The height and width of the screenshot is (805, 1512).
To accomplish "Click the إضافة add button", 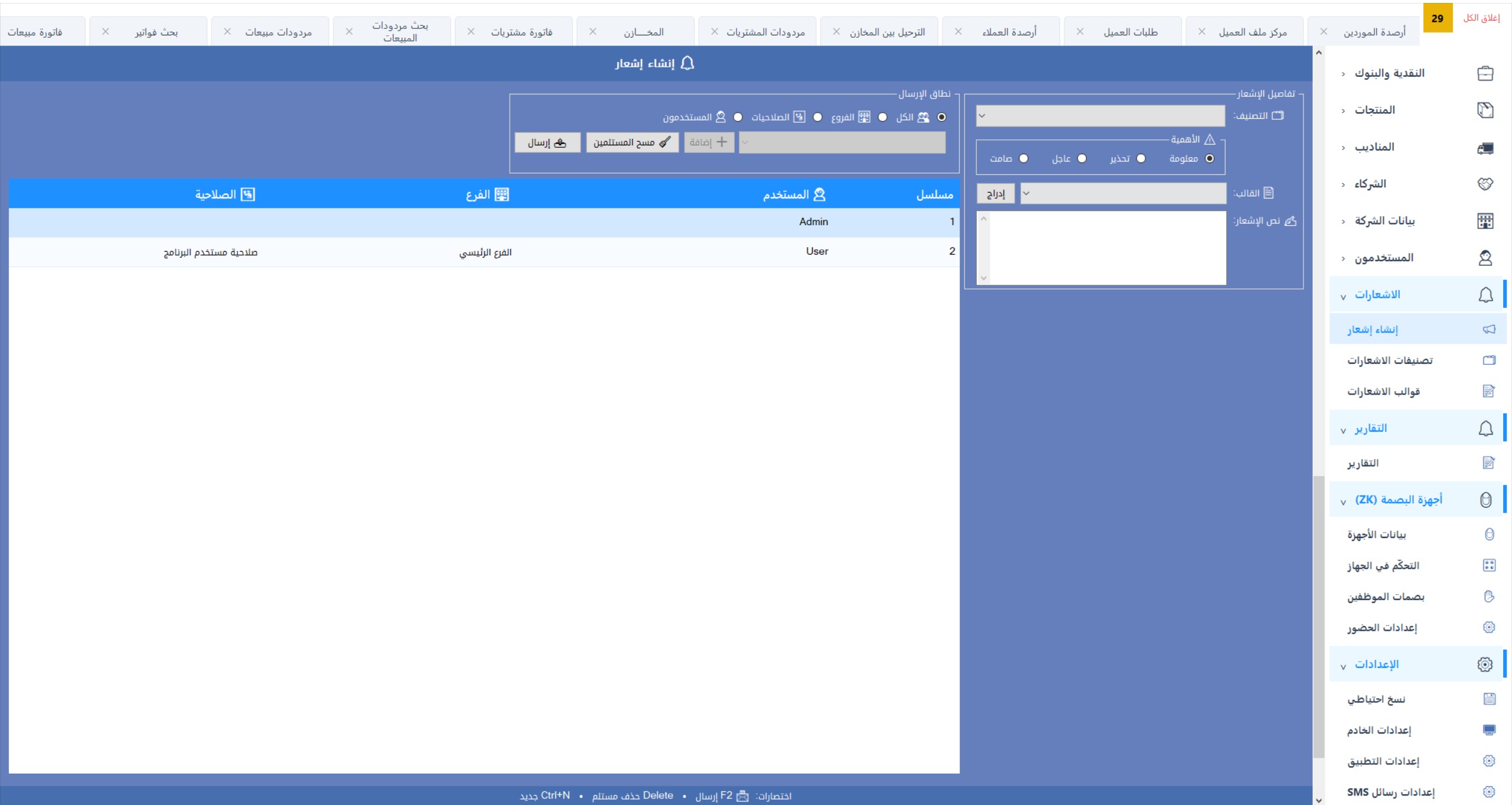I will coord(709,142).
